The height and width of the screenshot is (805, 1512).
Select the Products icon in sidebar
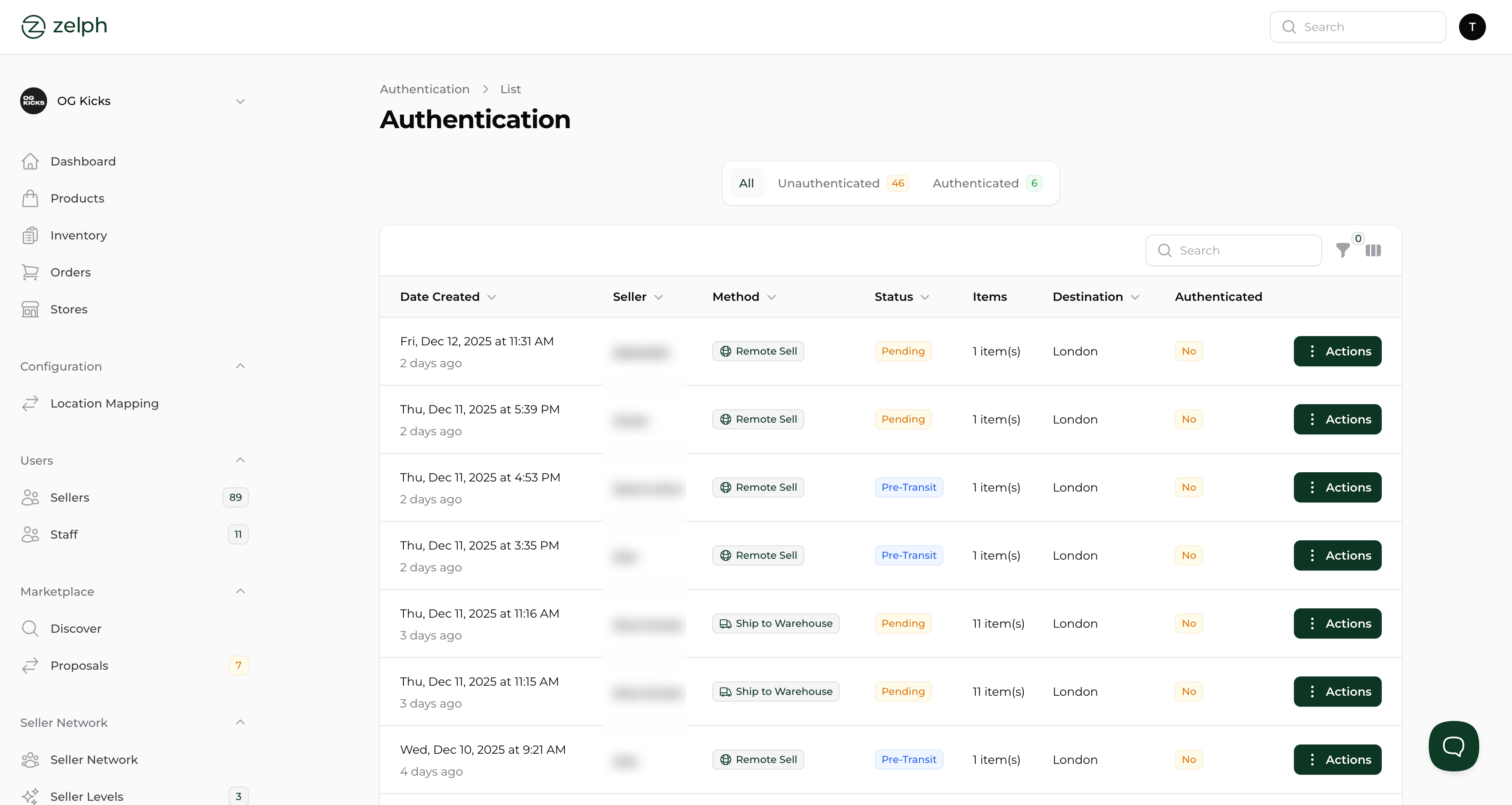[31, 198]
